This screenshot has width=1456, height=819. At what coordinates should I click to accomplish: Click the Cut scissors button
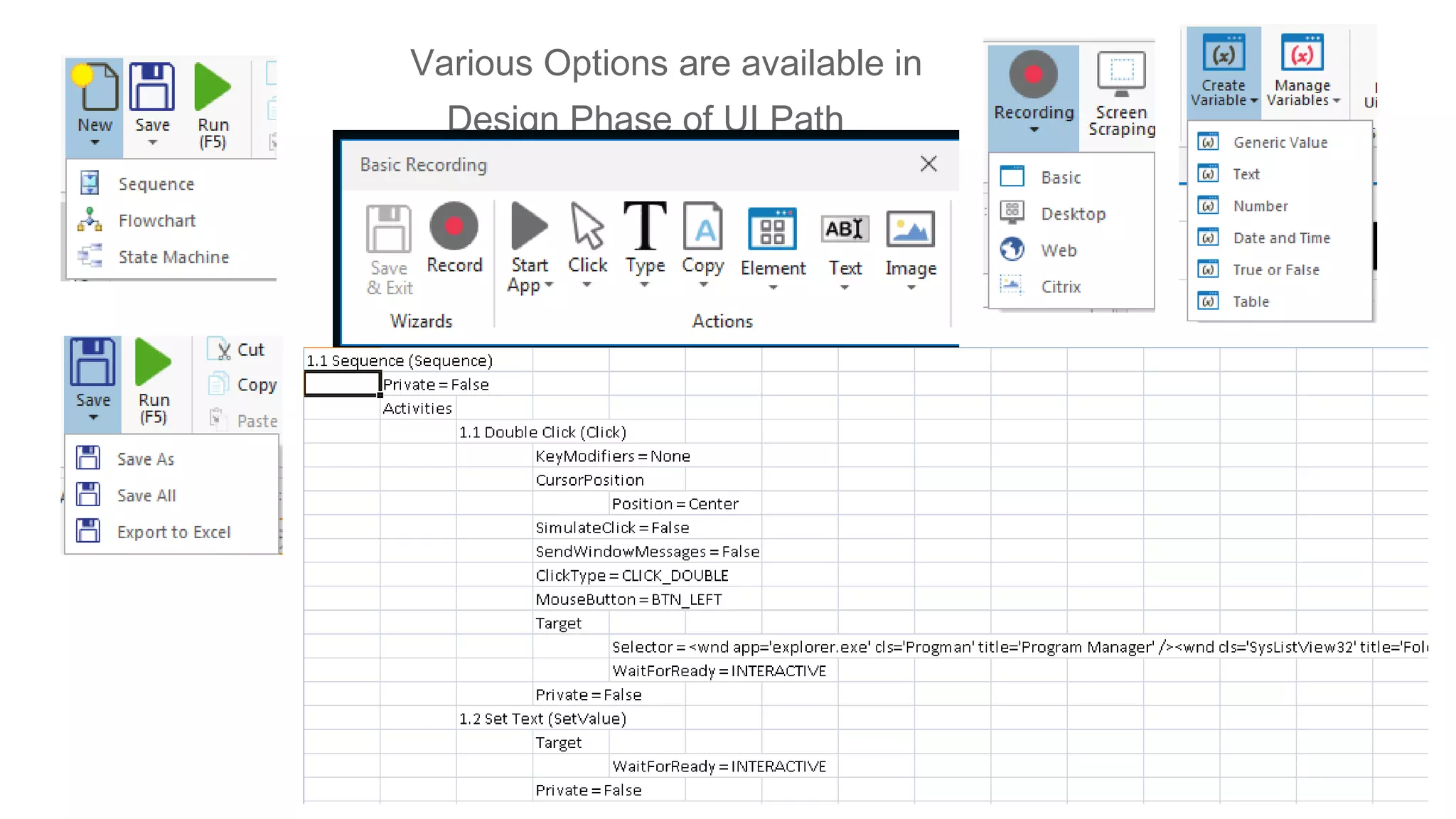pyautogui.click(x=237, y=349)
